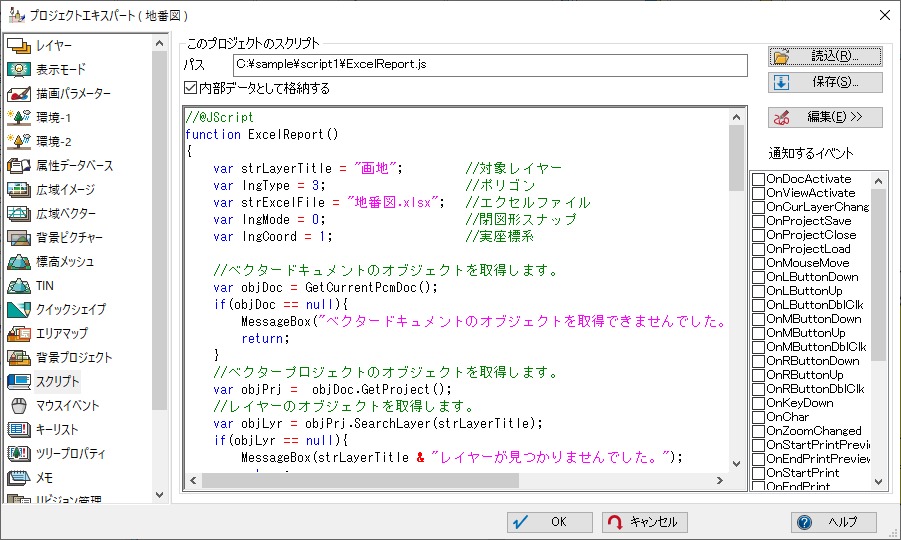Open 背景プロジェクト icon
The image size is (901, 540).
pos(19,357)
